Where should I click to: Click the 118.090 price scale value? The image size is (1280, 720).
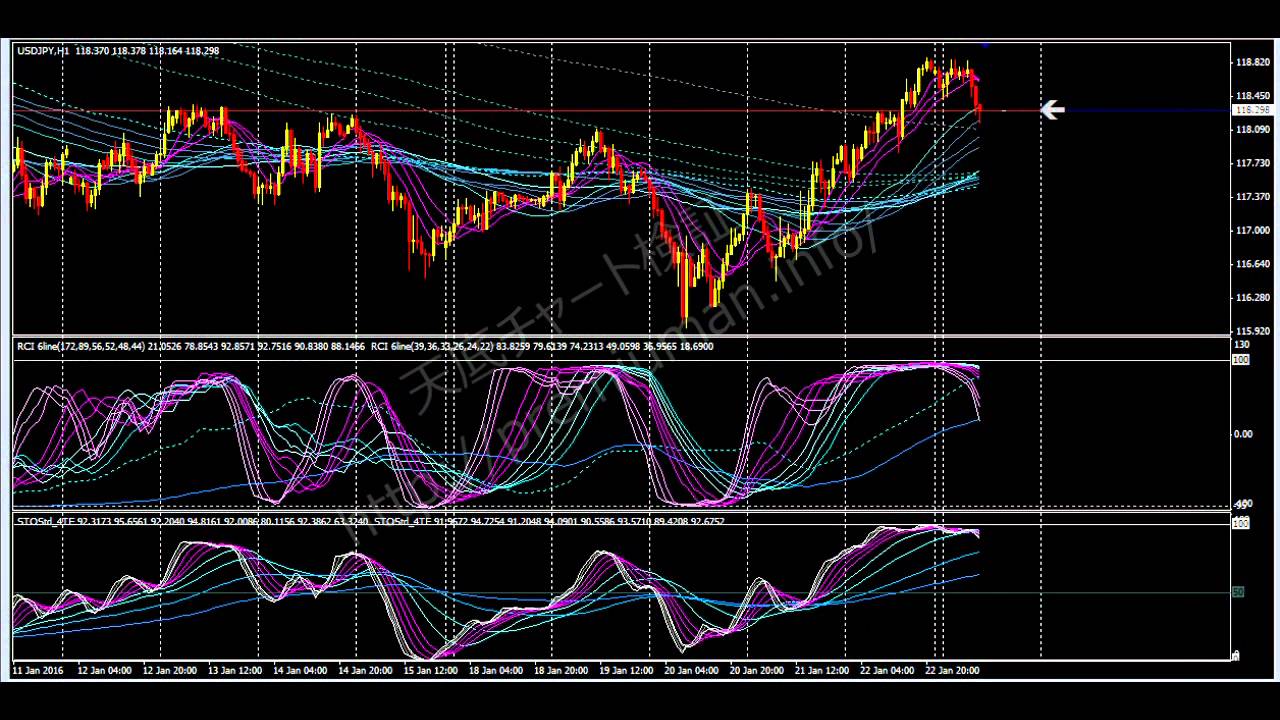1253,130
